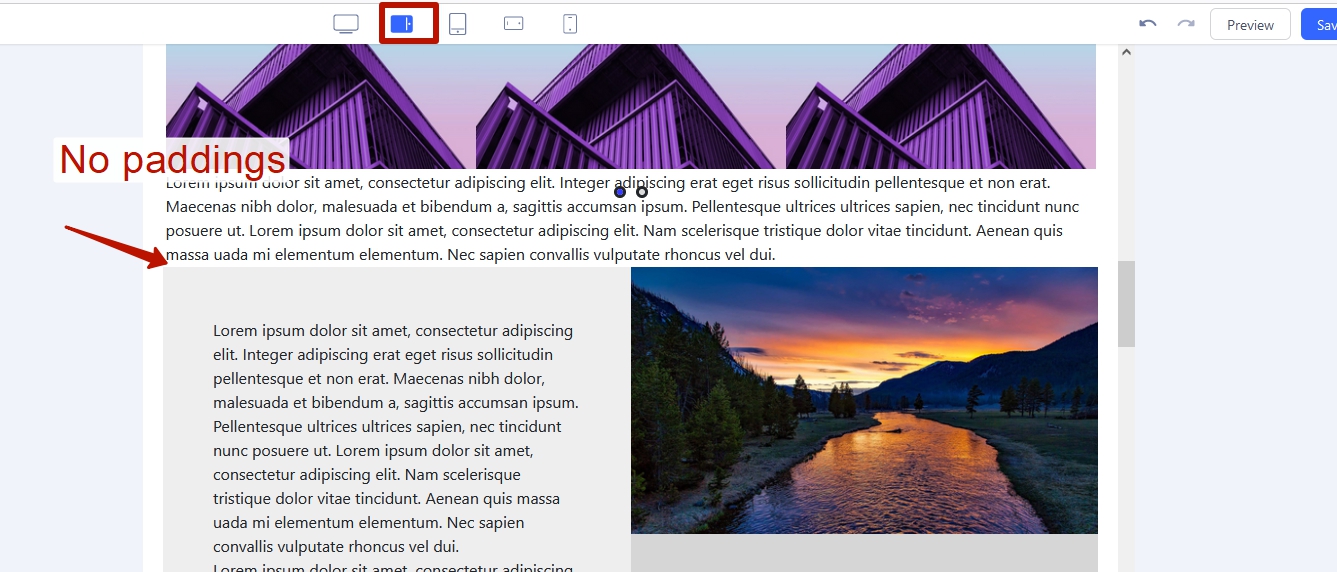Select the highlighted tablet landscape view icon
This screenshot has height=572, width=1337.
click(x=402, y=24)
